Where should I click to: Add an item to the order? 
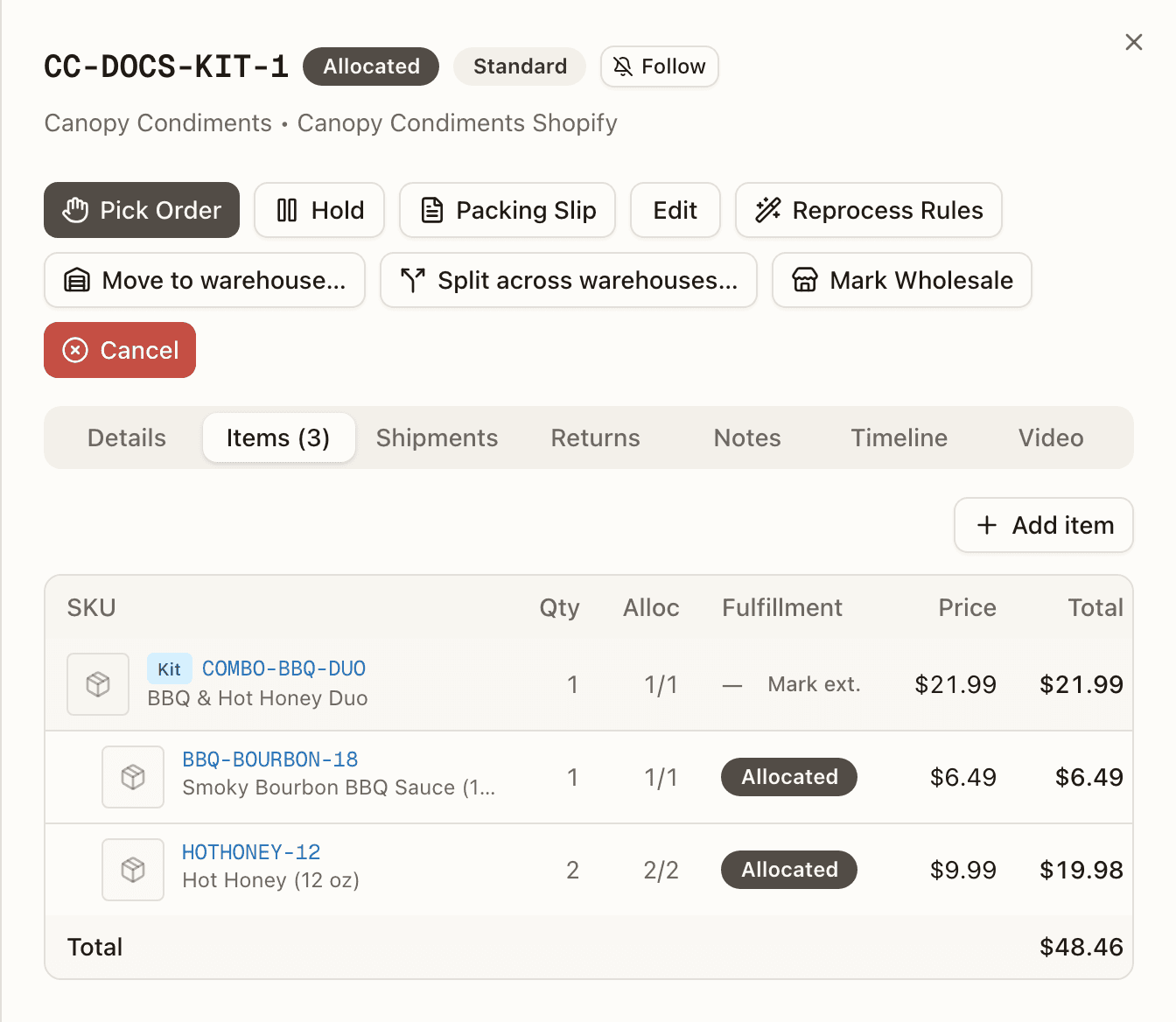tap(1044, 525)
